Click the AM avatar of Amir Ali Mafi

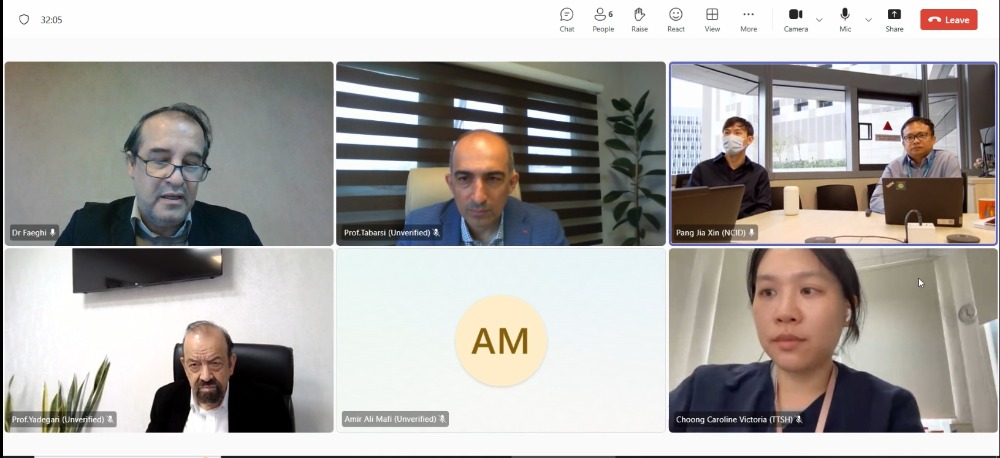point(501,341)
